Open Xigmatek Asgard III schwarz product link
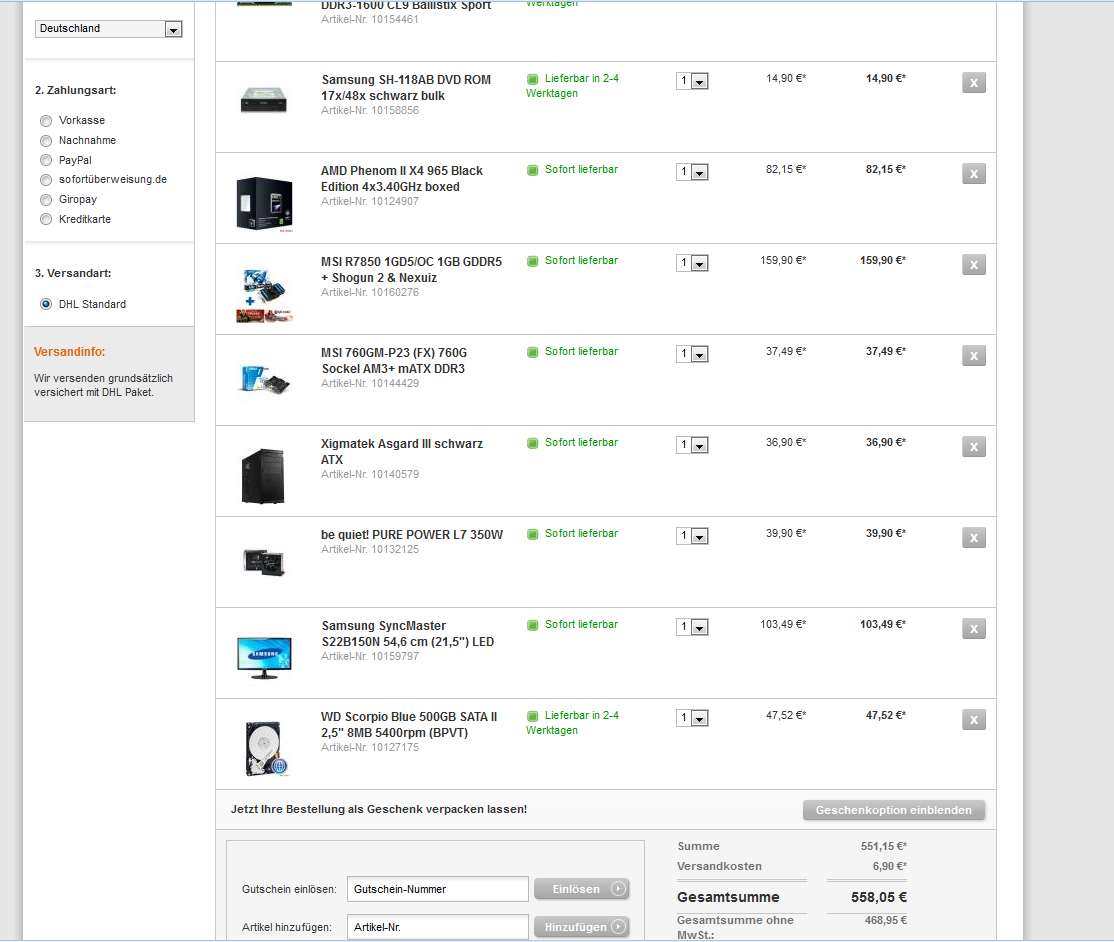 401,451
